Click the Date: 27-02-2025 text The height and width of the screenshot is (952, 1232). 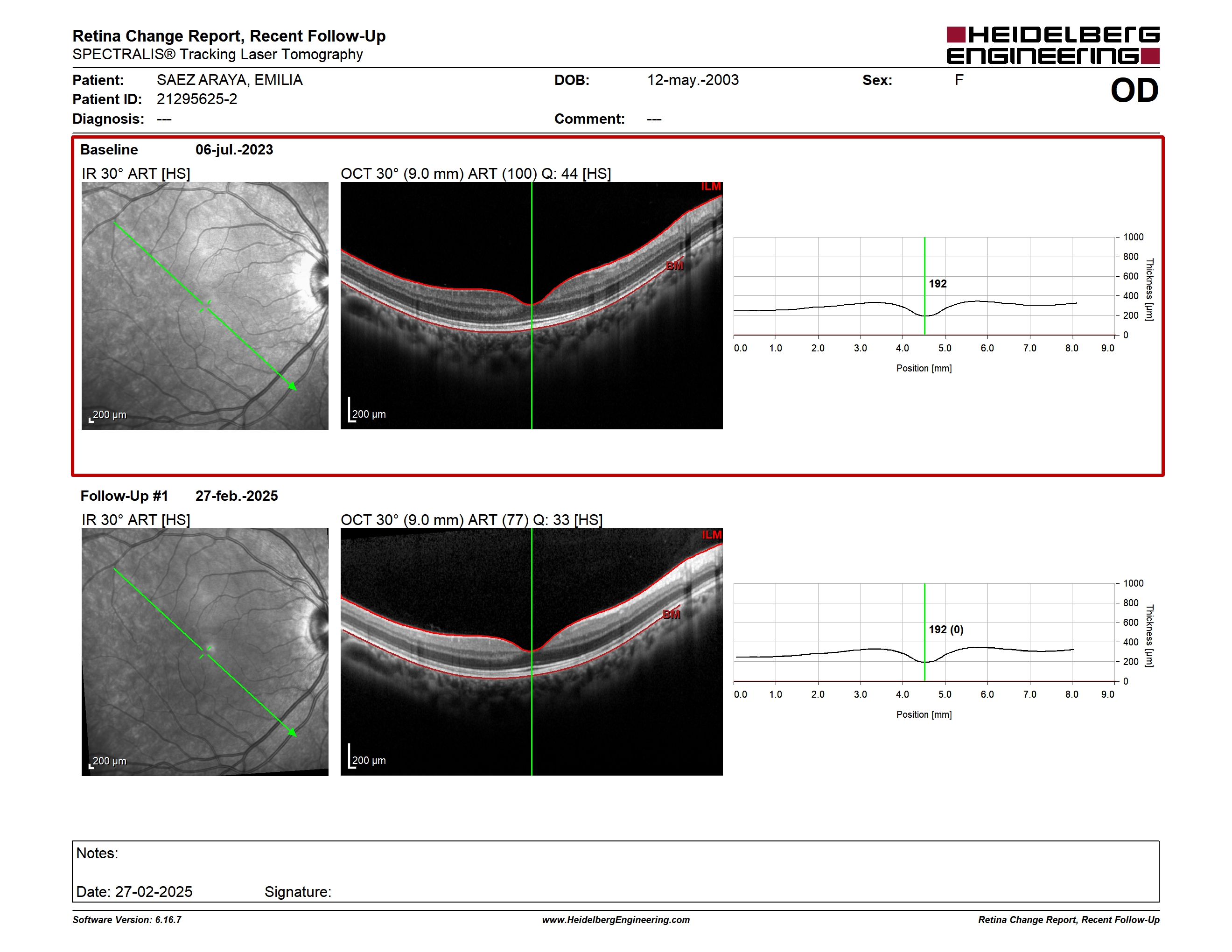(x=134, y=892)
